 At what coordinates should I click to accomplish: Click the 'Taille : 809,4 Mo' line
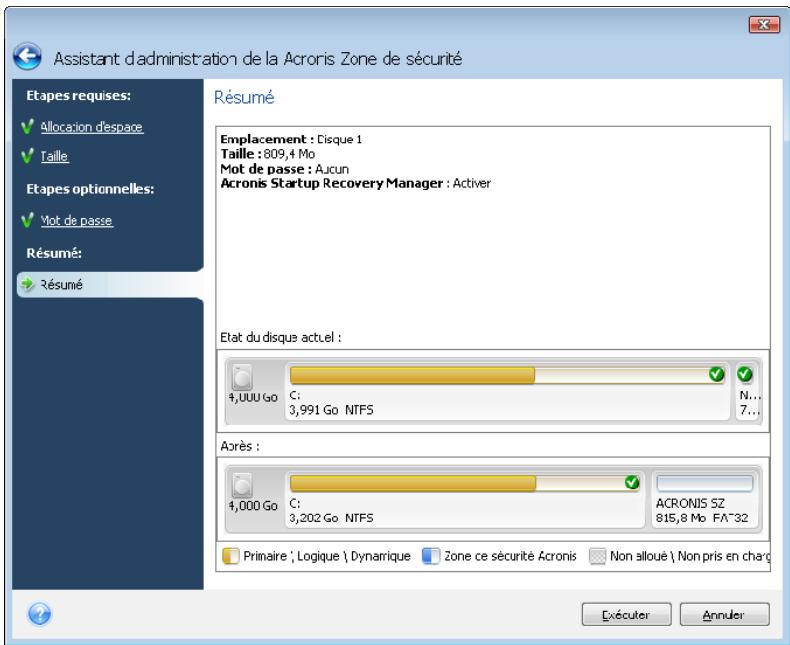268,154
